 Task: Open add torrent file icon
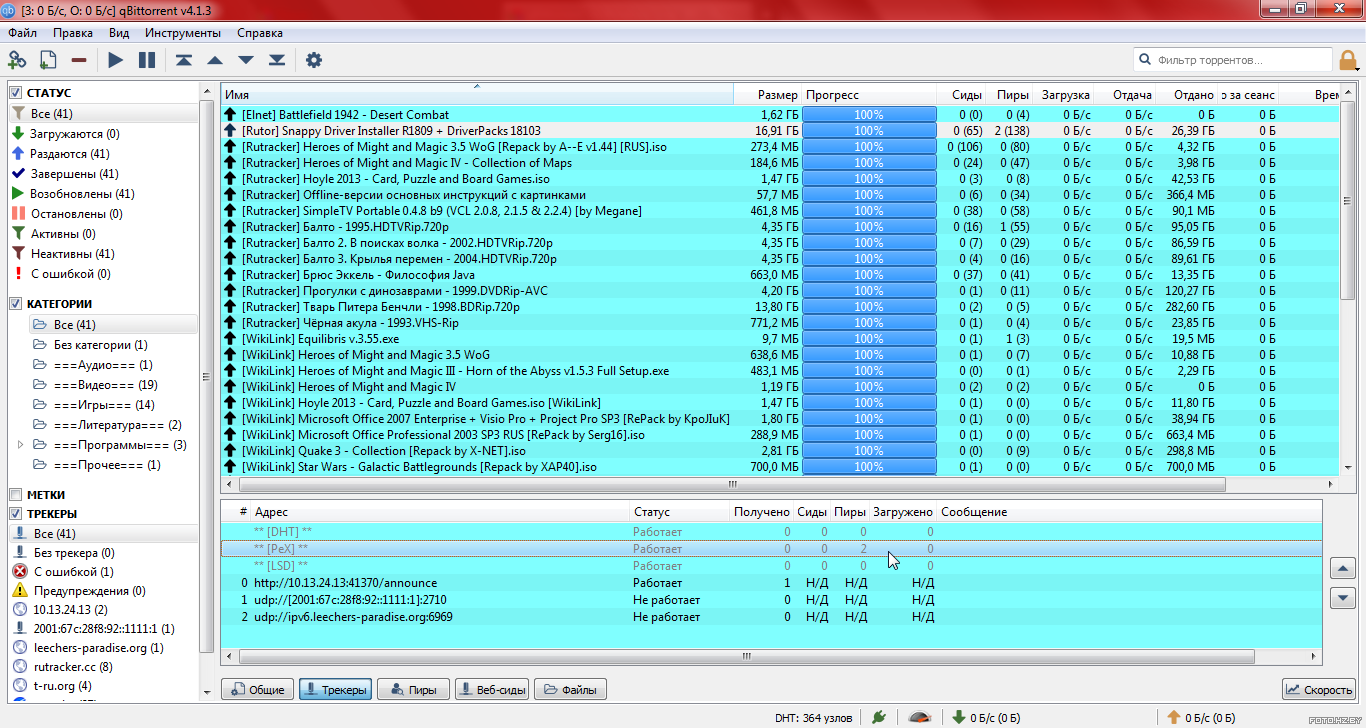[48, 60]
